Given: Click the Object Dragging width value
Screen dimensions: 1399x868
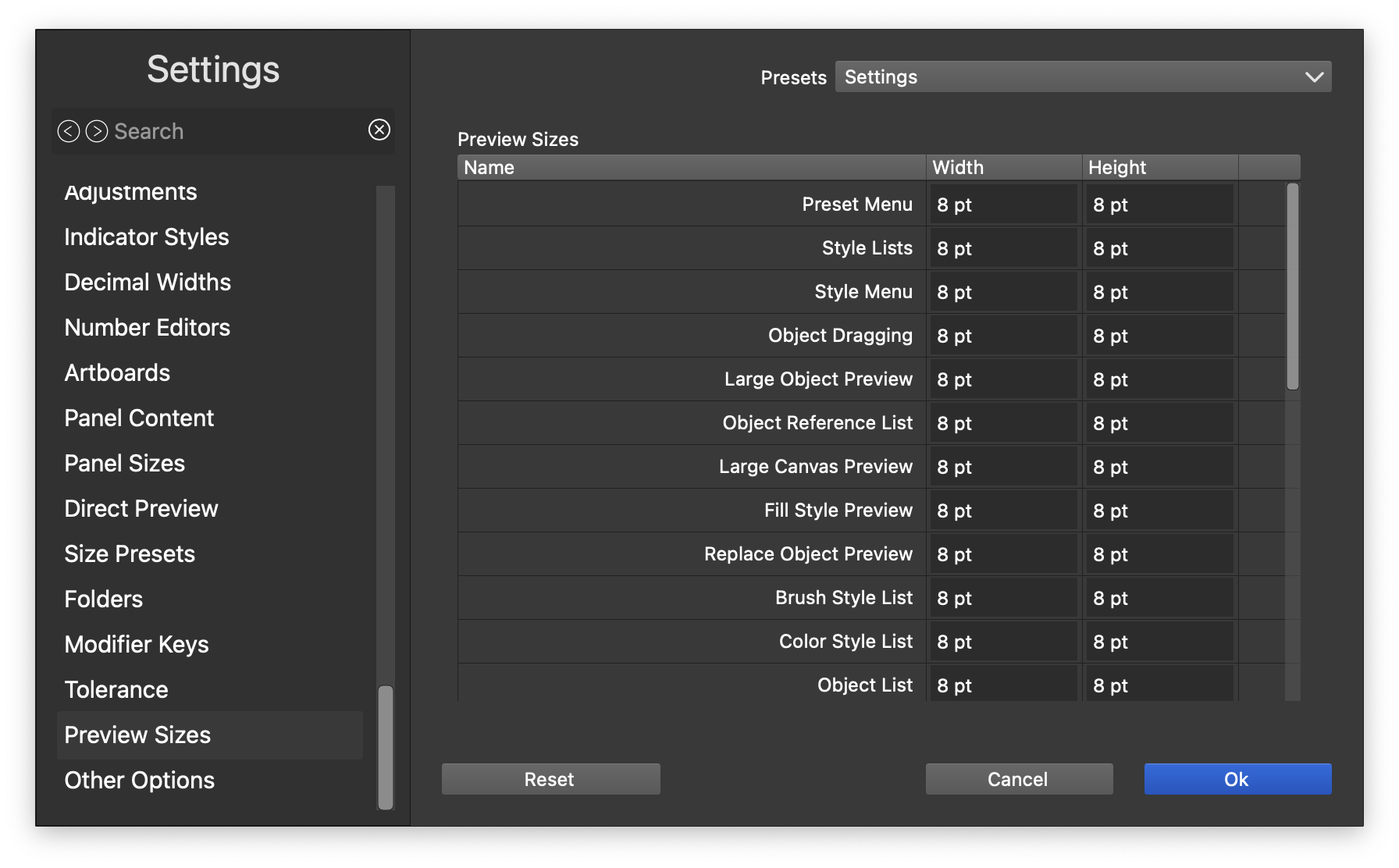Looking at the screenshot, I should (1004, 336).
